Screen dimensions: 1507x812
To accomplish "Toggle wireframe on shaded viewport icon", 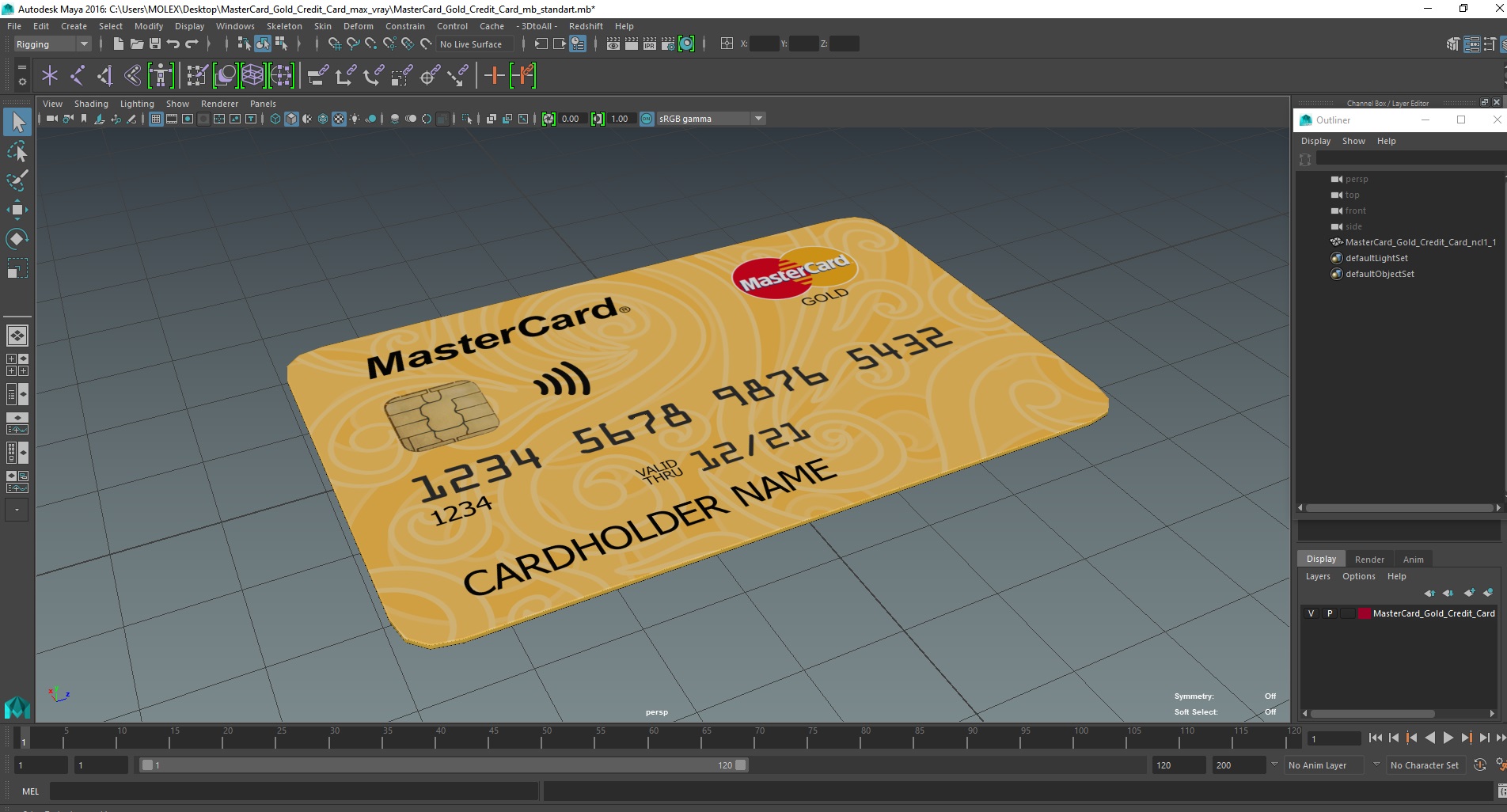I will [323, 119].
